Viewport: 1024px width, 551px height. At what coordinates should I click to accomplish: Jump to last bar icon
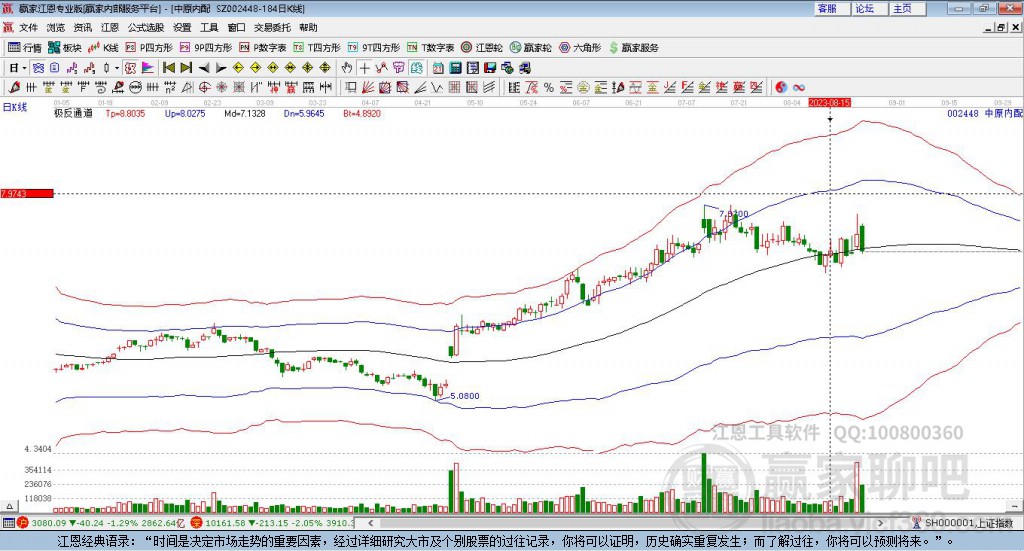tap(186, 68)
